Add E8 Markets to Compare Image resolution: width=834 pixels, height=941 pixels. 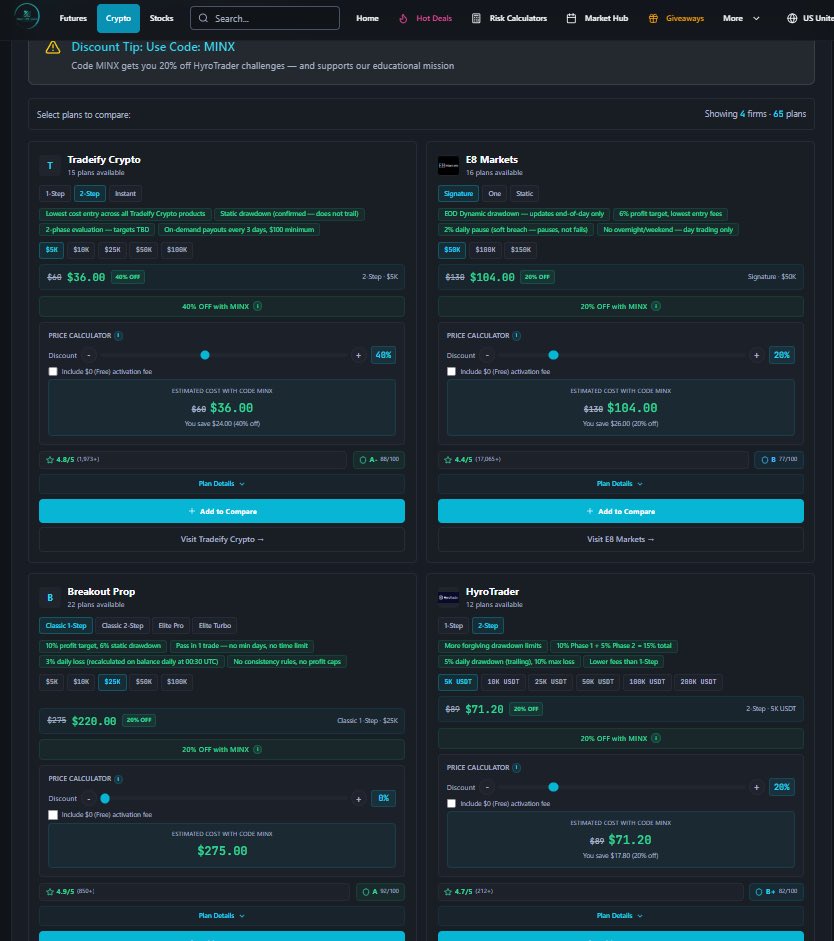click(620, 511)
